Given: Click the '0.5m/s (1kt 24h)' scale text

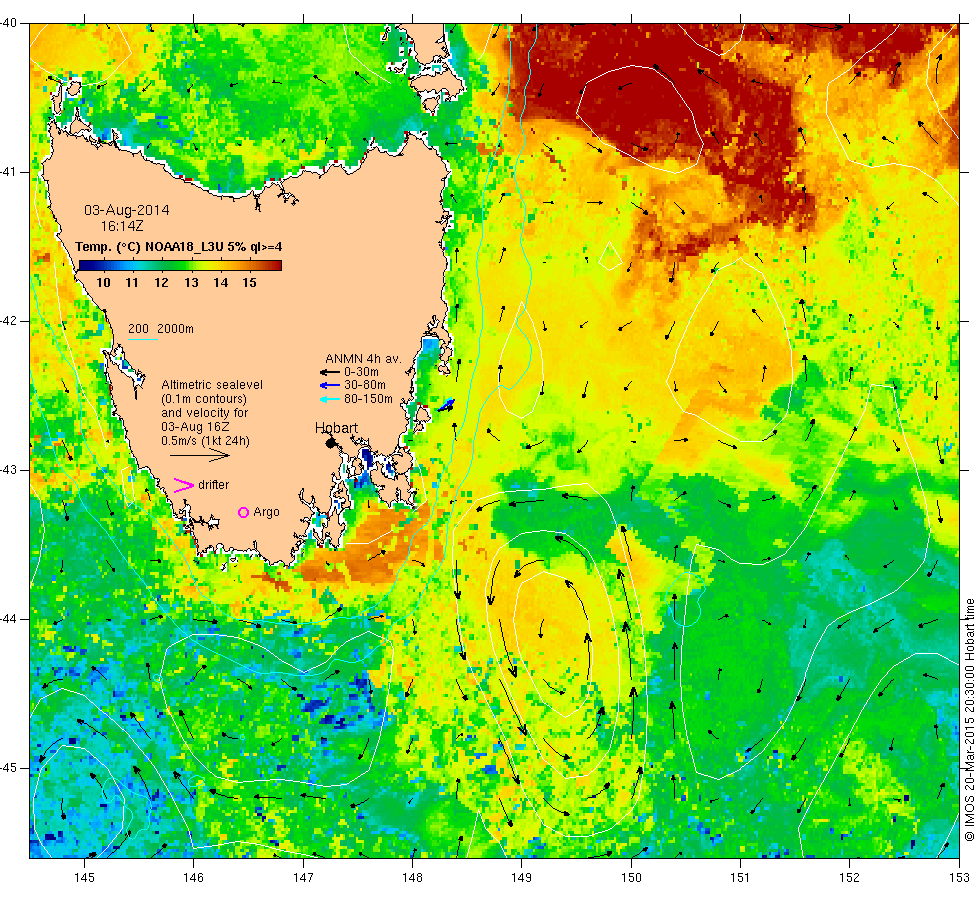Looking at the screenshot, I should (206, 441).
